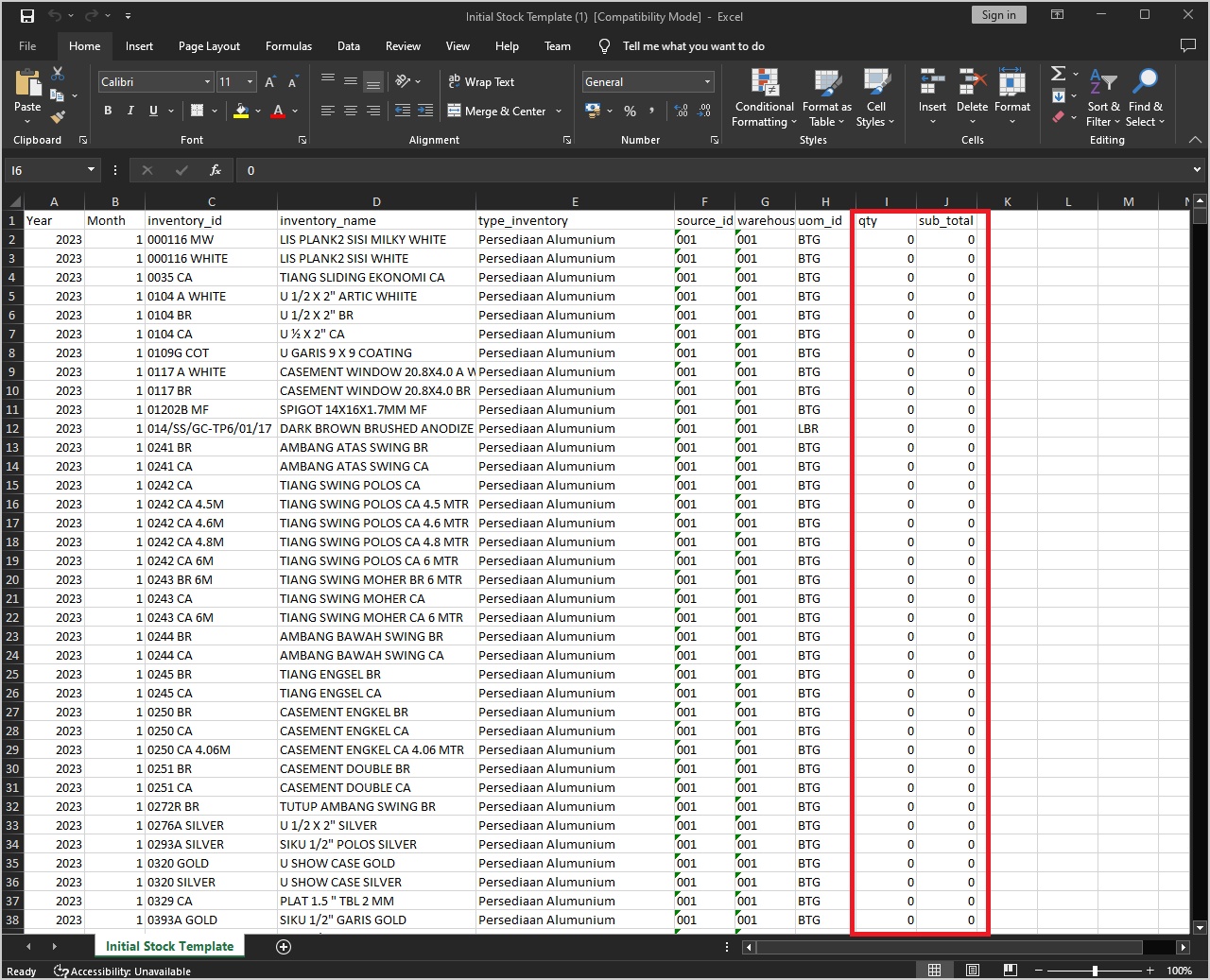Toggle bold formatting in the Font group
Viewport: 1210px width, 980px height.
107,111
